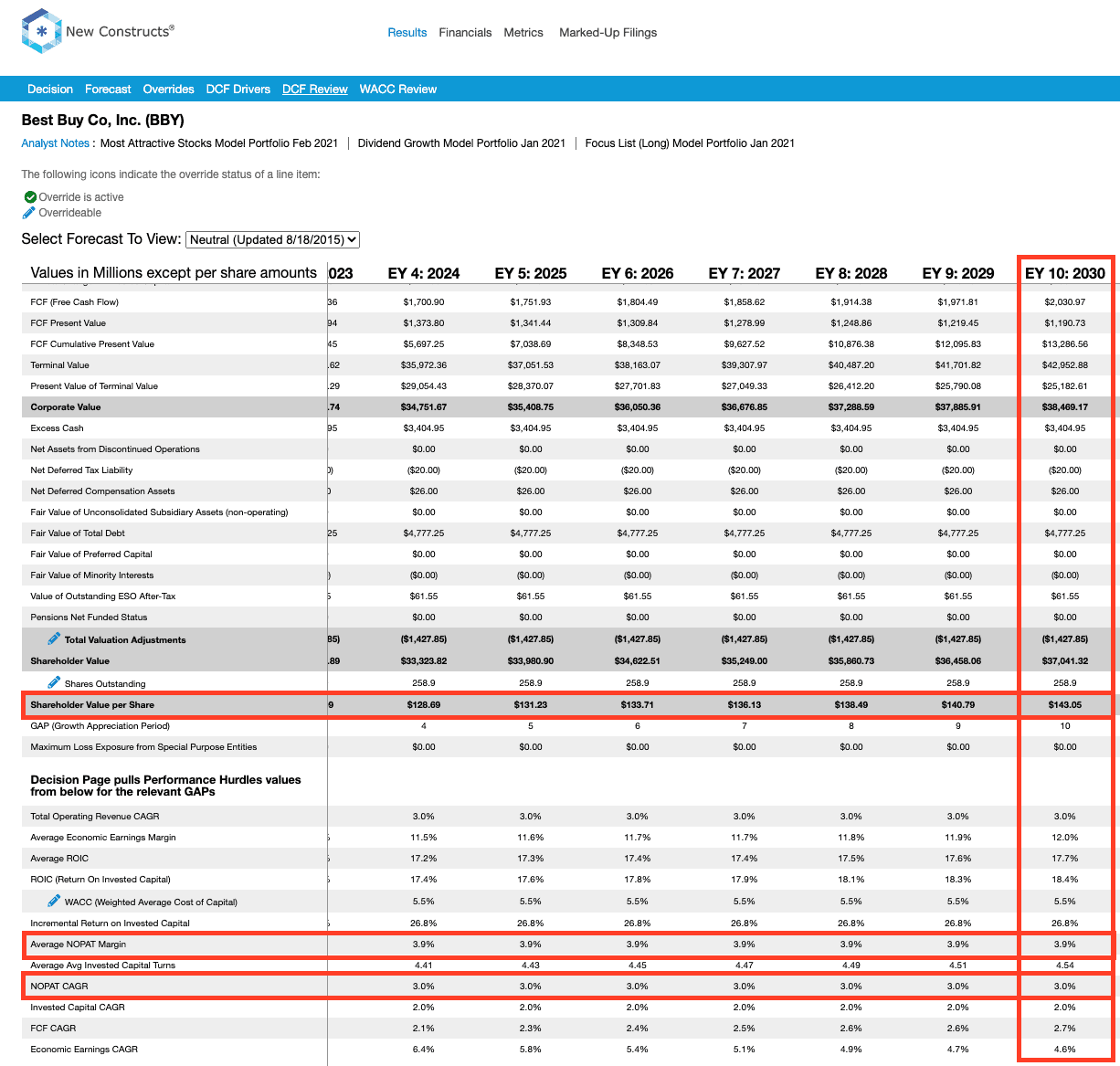
Task: Click the New Constructs brand name text
Action: click(120, 31)
